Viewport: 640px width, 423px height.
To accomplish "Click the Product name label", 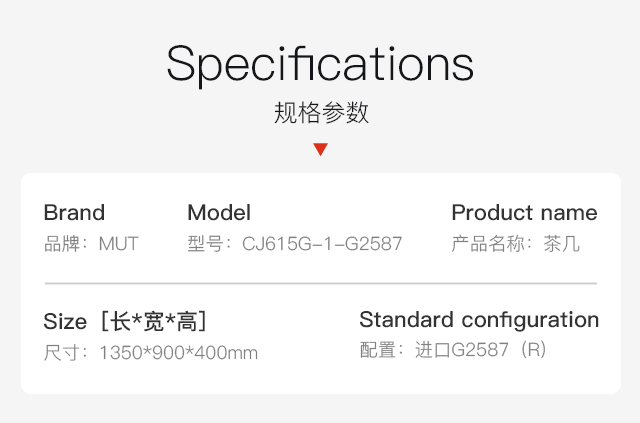I will [x=524, y=213].
